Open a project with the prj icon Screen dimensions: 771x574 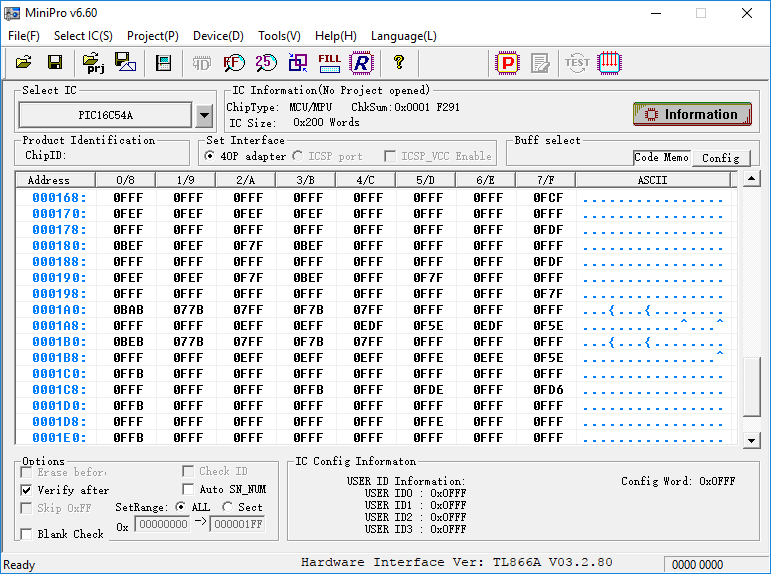click(x=93, y=62)
